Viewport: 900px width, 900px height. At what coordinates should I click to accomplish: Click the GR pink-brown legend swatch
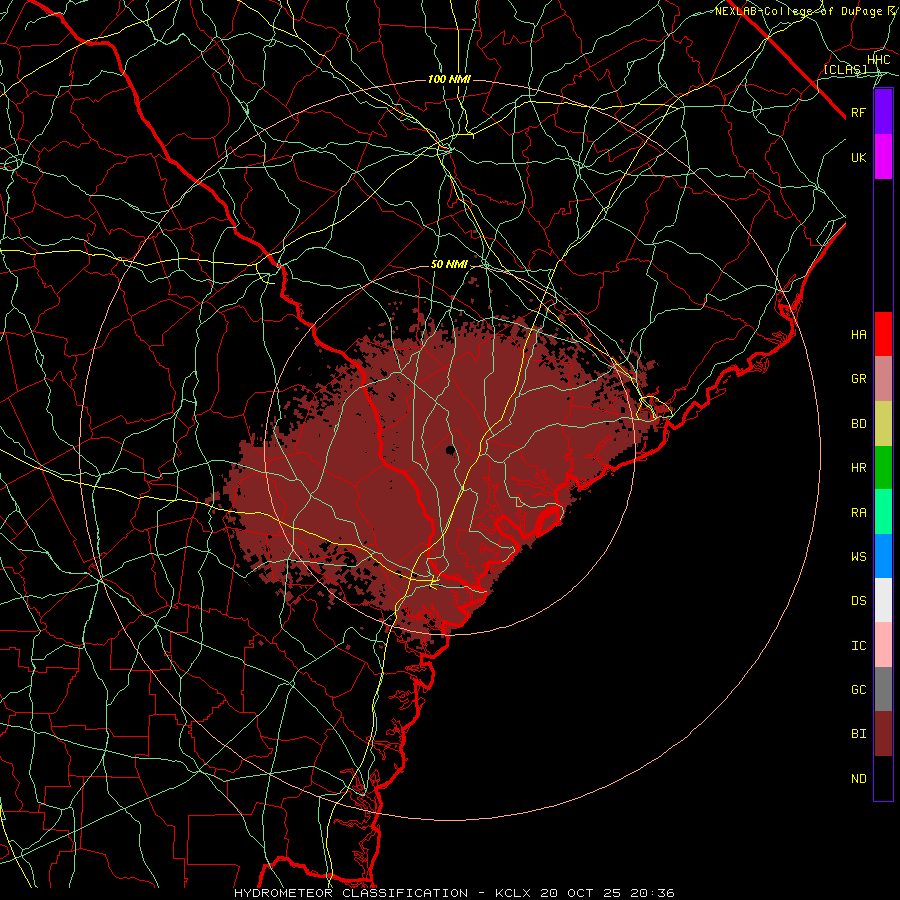[883, 379]
